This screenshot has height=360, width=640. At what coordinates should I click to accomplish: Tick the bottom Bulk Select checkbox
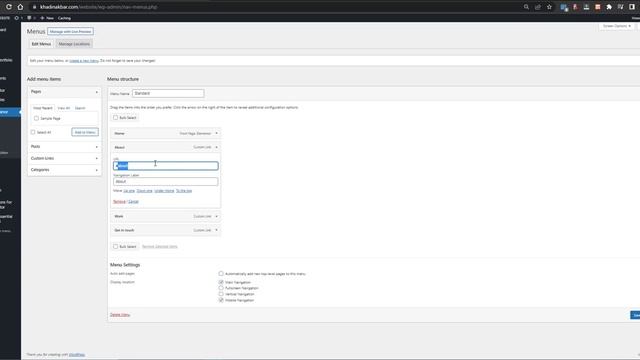pos(116,247)
